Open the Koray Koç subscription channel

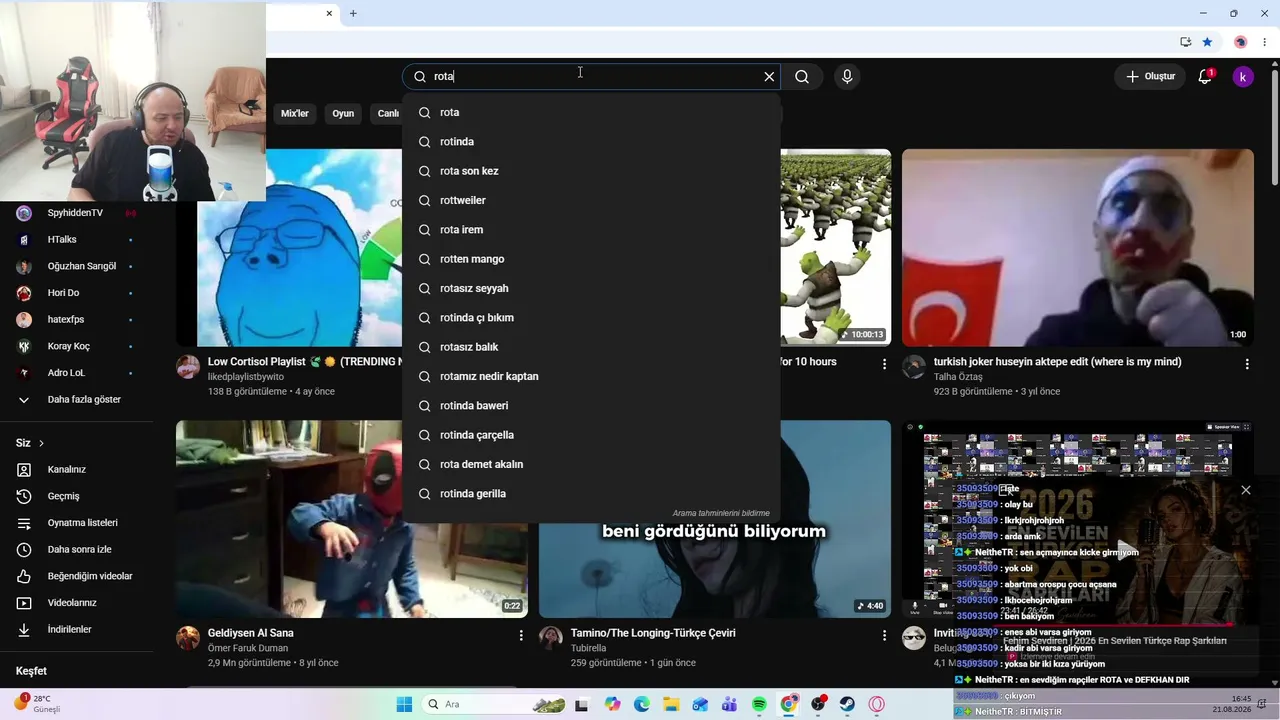pyautogui.click(x=75, y=346)
